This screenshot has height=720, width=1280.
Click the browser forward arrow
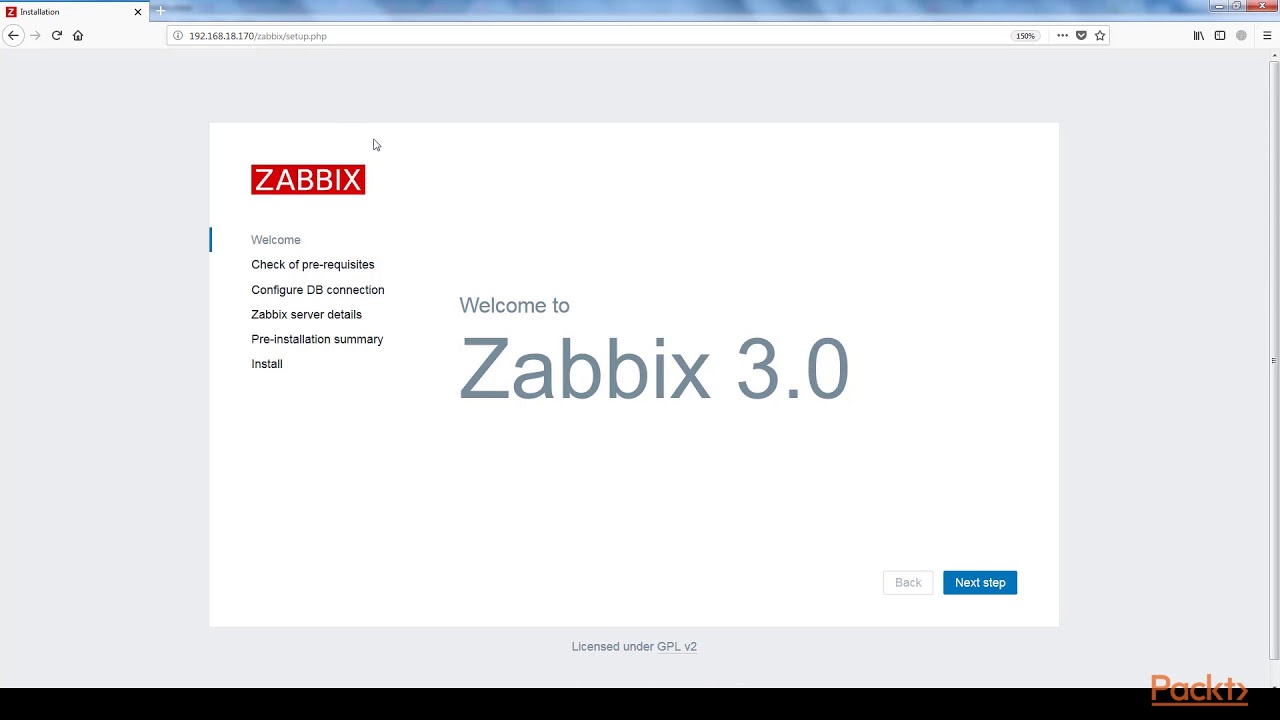(35, 35)
